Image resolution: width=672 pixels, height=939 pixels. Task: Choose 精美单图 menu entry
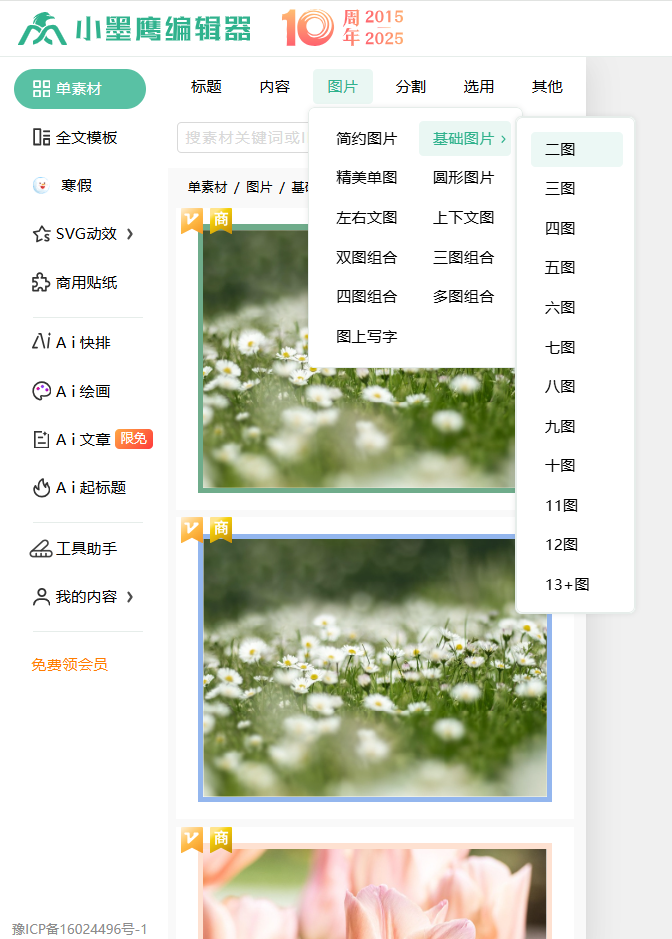pyautogui.click(x=367, y=177)
